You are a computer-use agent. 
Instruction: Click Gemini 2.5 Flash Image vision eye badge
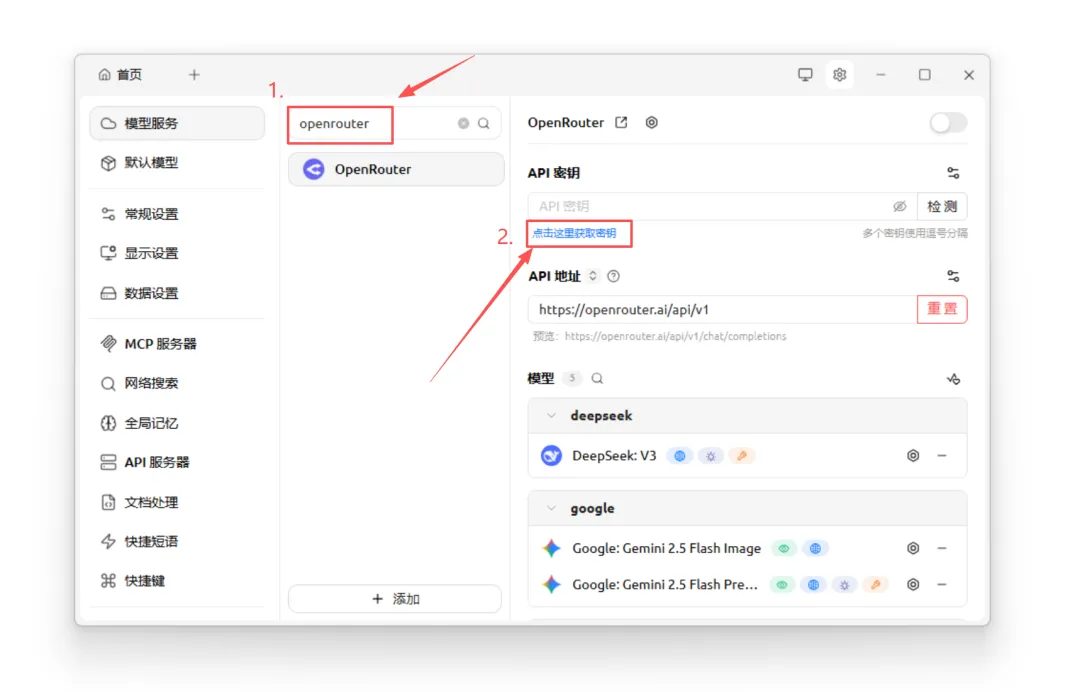point(784,549)
